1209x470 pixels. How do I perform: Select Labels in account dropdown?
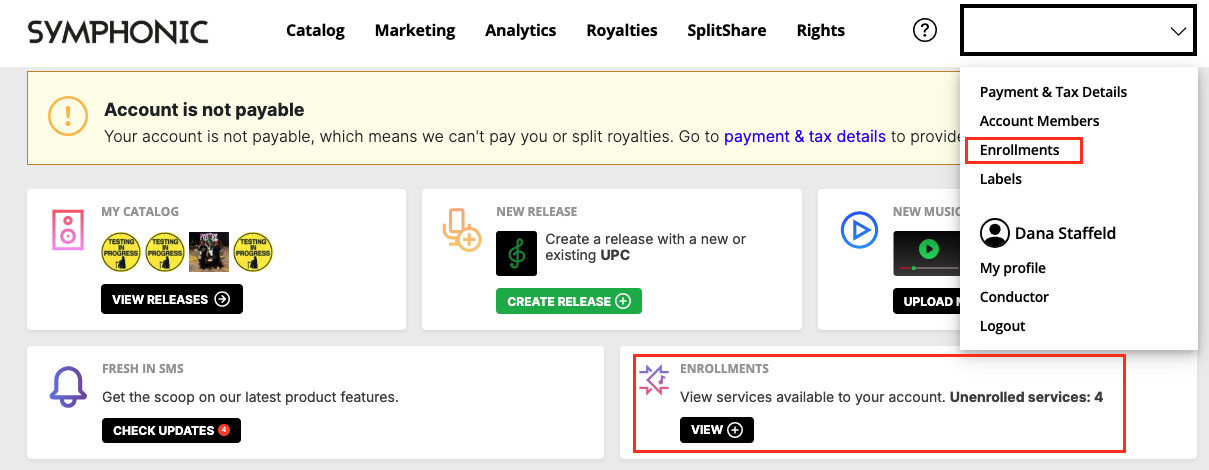[1000, 179]
